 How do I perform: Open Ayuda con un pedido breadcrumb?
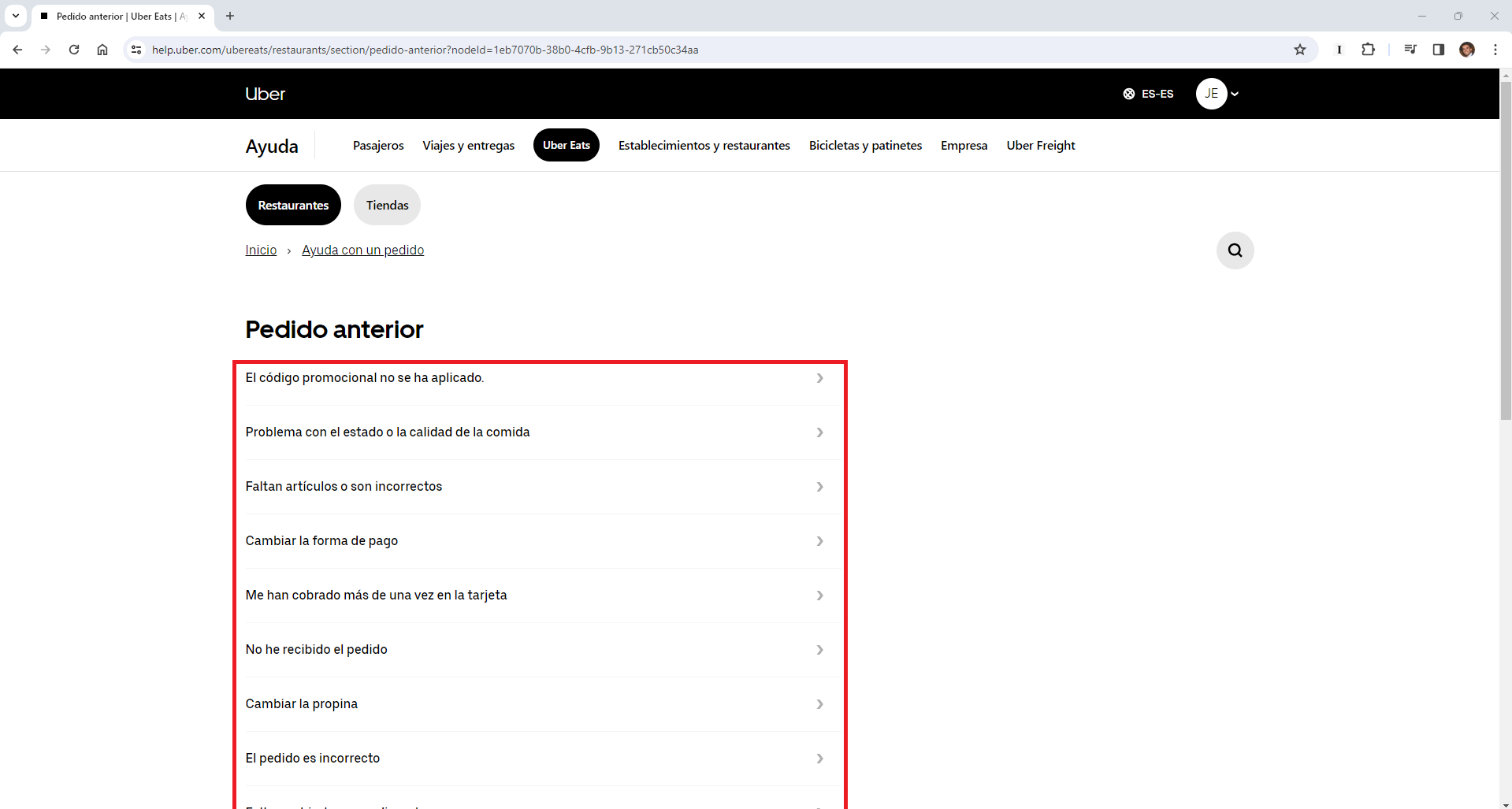click(x=362, y=250)
